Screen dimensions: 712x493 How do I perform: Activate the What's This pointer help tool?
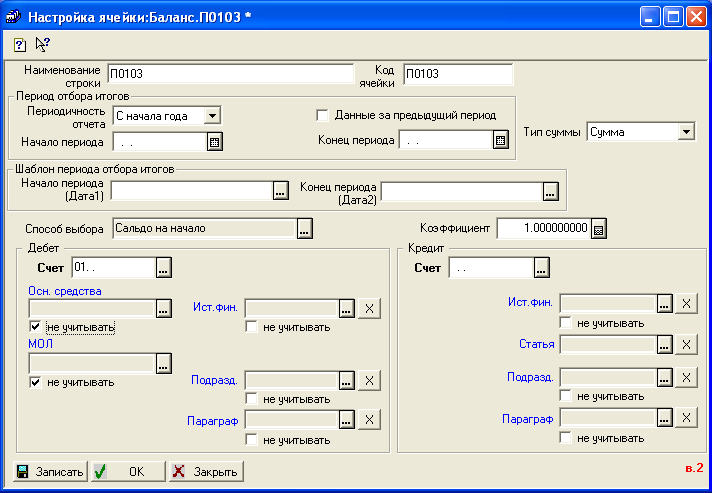(43, 44)
